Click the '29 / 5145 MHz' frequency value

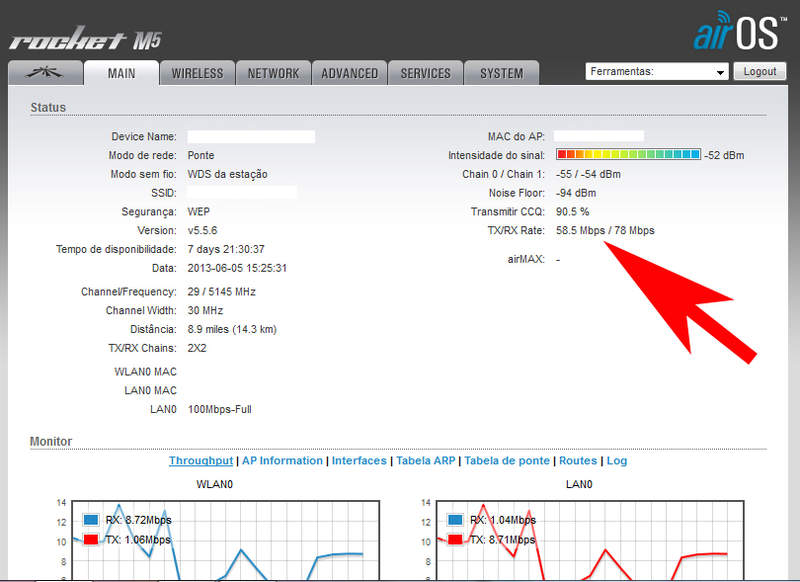pyautogui.click(x=221, y=292)
